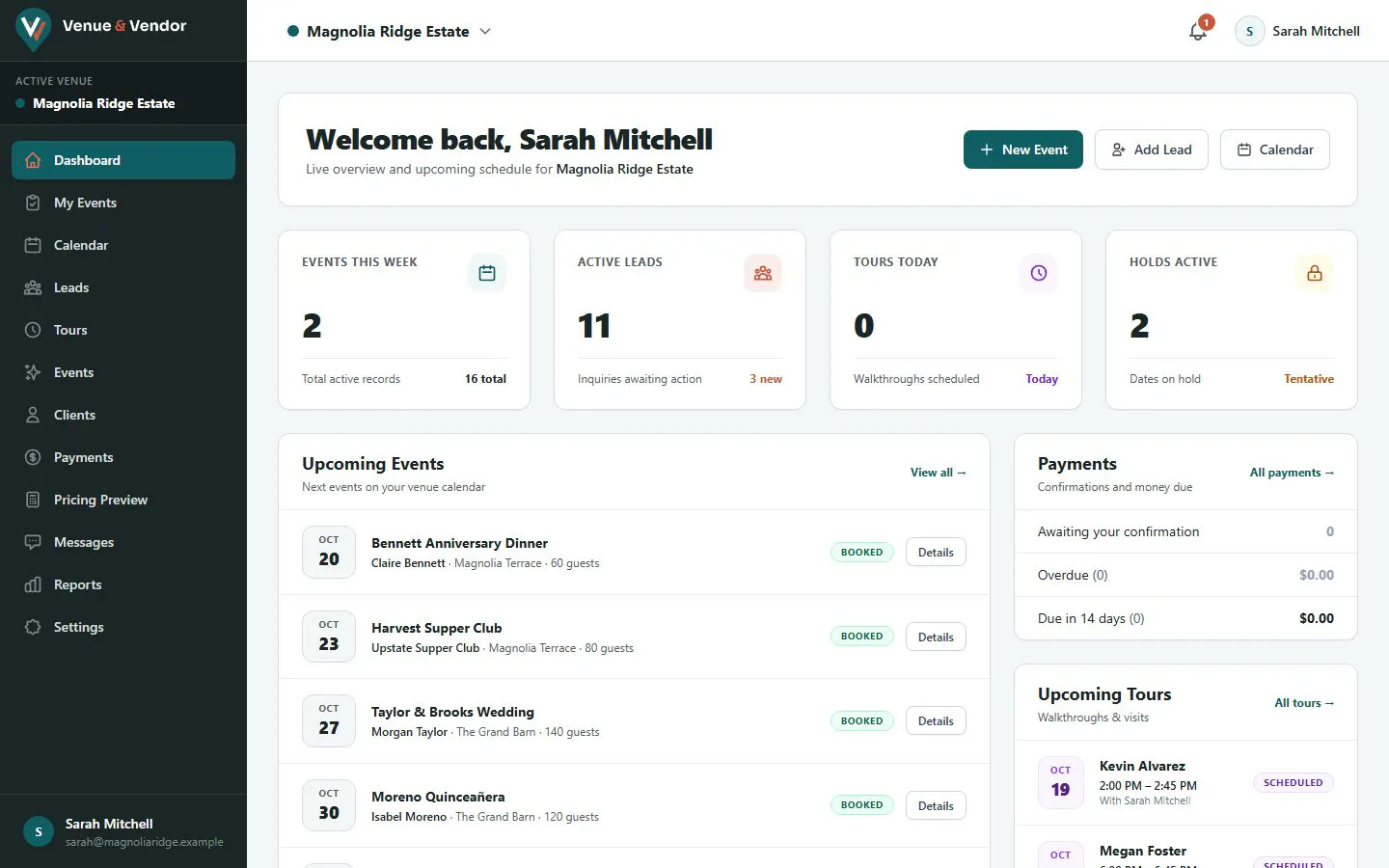Click the All tours link
The image size is (1389, 868).
[x=1304, y=703]
